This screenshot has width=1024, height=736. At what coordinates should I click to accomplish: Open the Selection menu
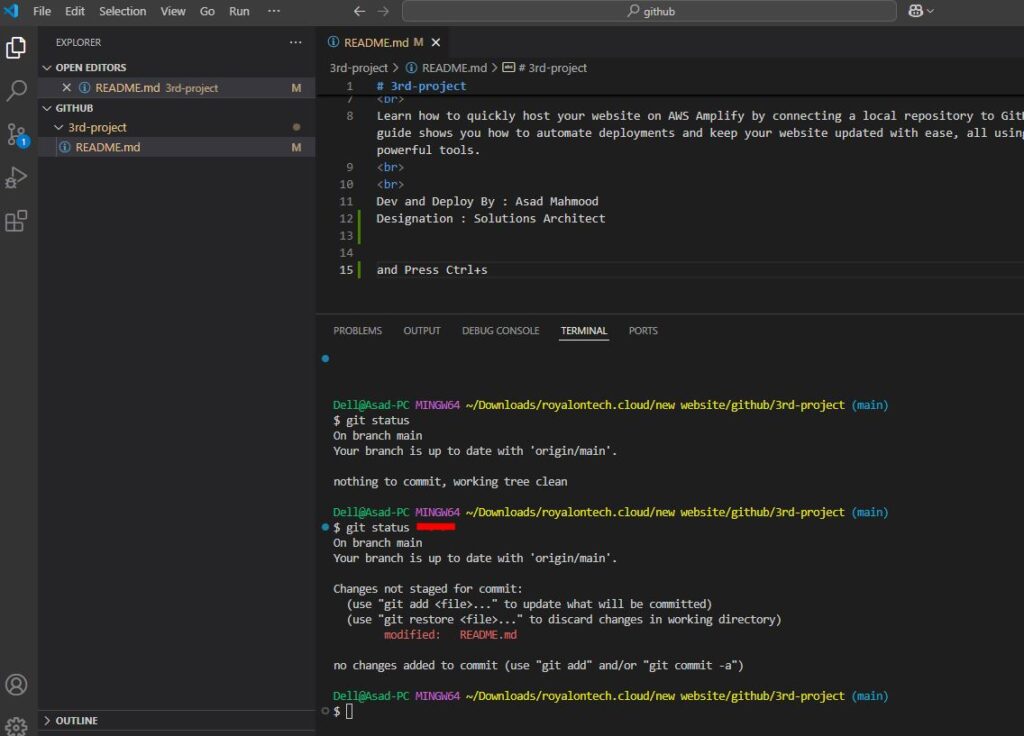pos(123,11)
